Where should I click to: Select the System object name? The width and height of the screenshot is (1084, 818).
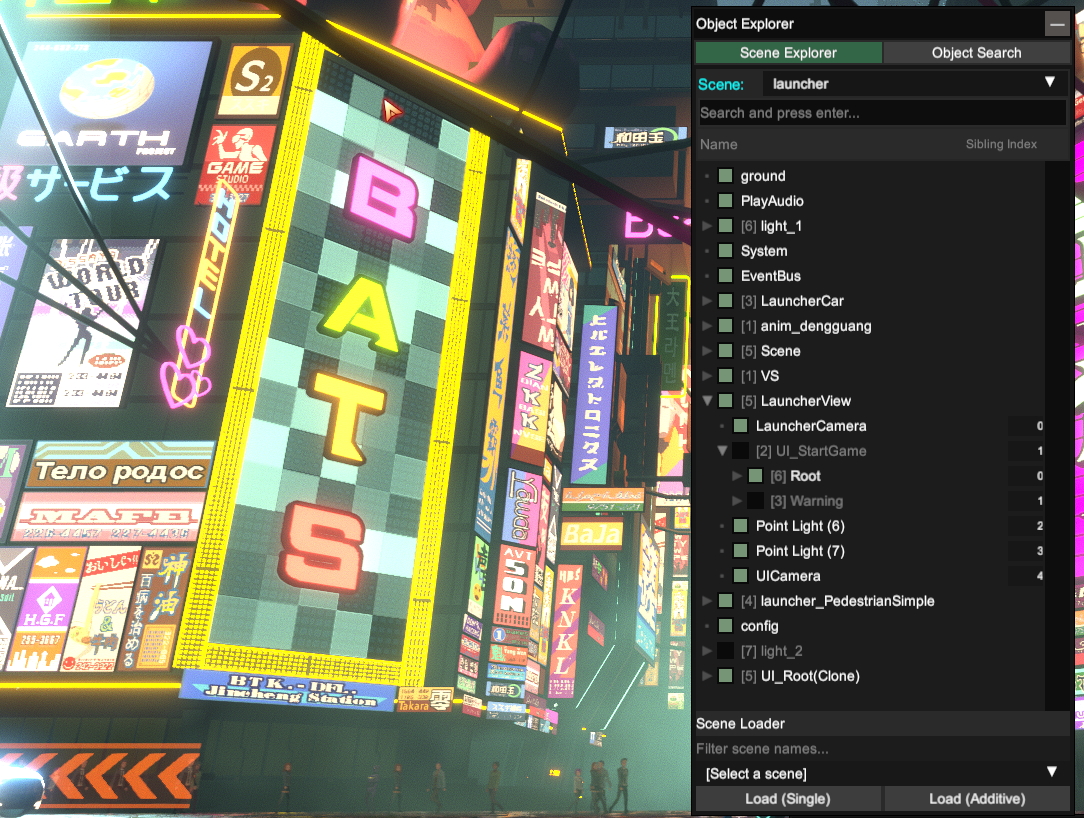(764, 250)
